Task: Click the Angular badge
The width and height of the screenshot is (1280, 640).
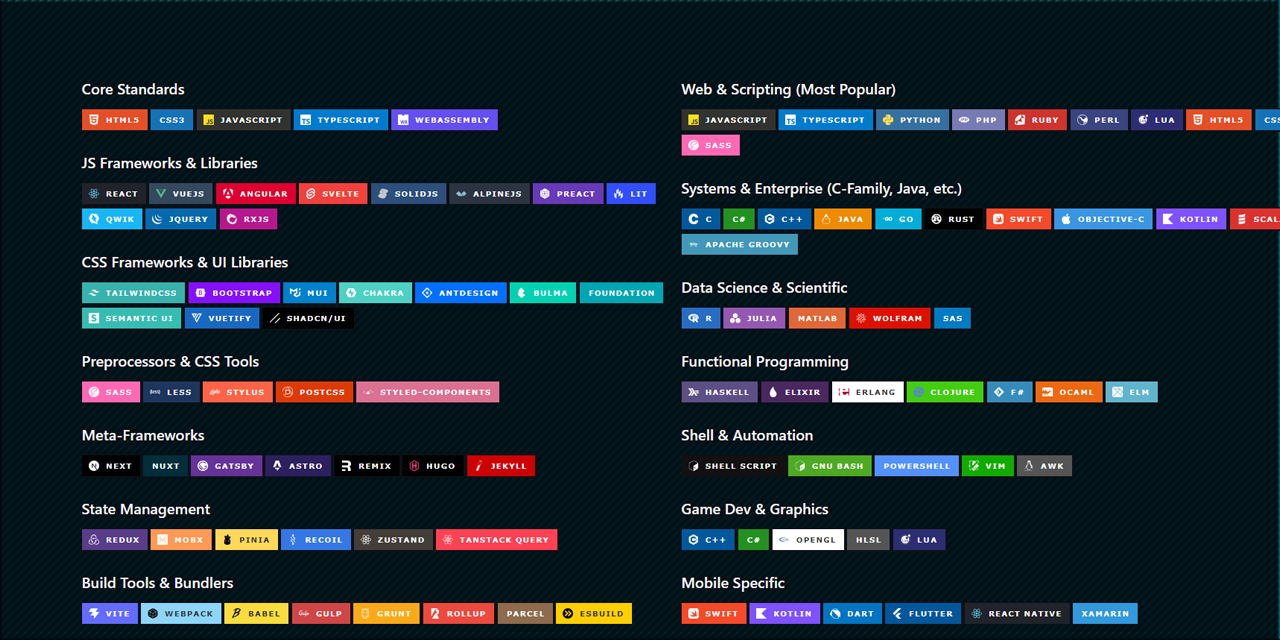Action: tap(256, 194)
